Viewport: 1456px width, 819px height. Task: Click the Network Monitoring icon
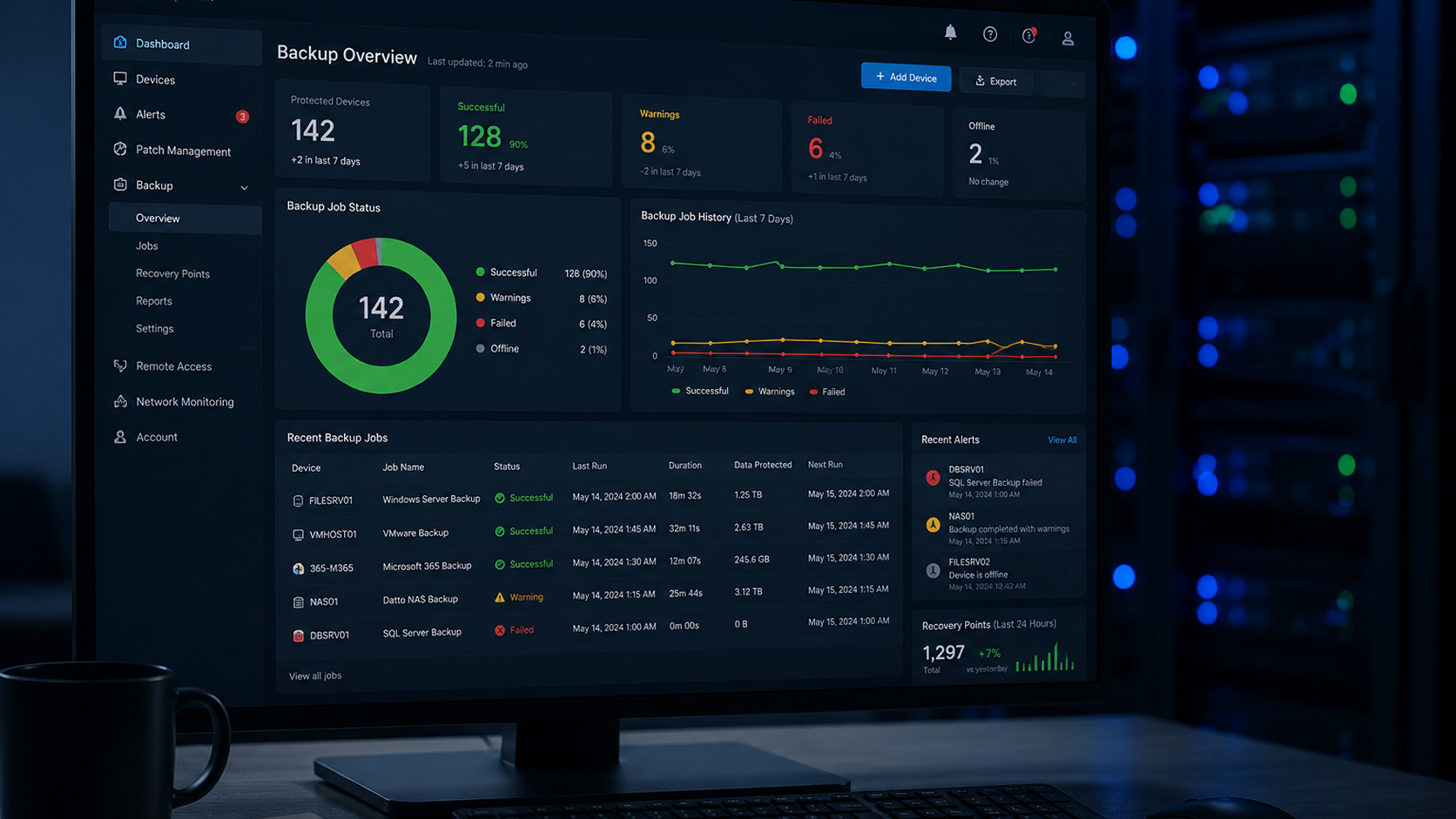[x=120, y=401]
